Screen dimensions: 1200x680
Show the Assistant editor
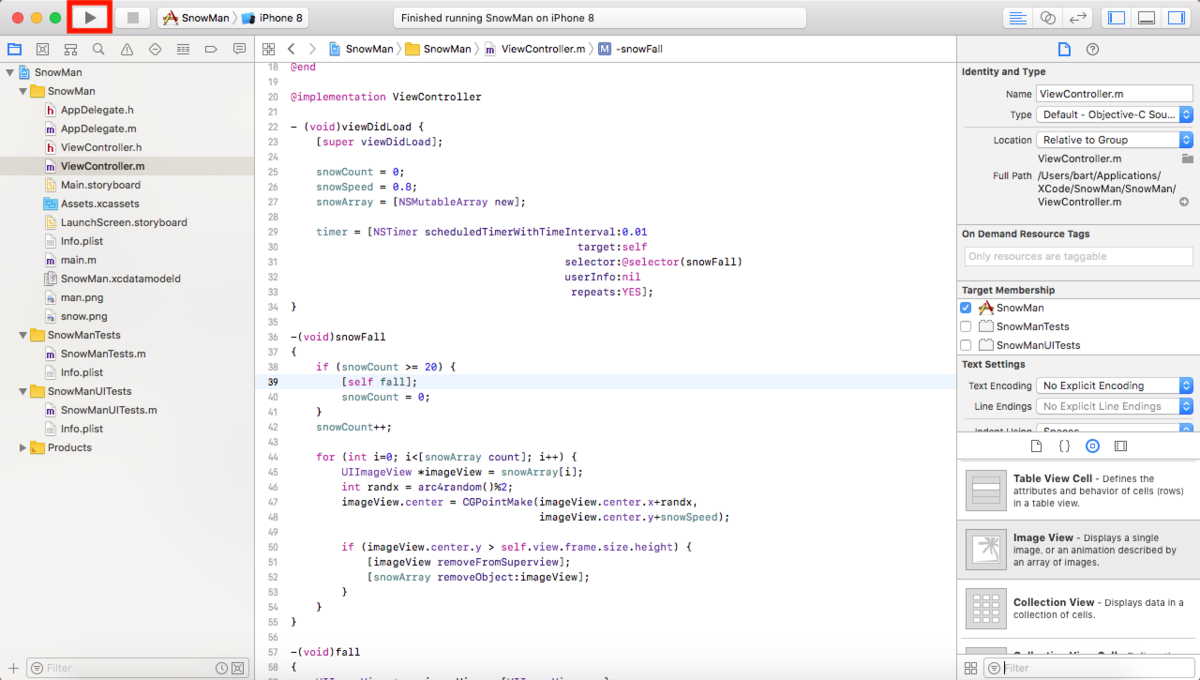click(x=1047, y=18)
